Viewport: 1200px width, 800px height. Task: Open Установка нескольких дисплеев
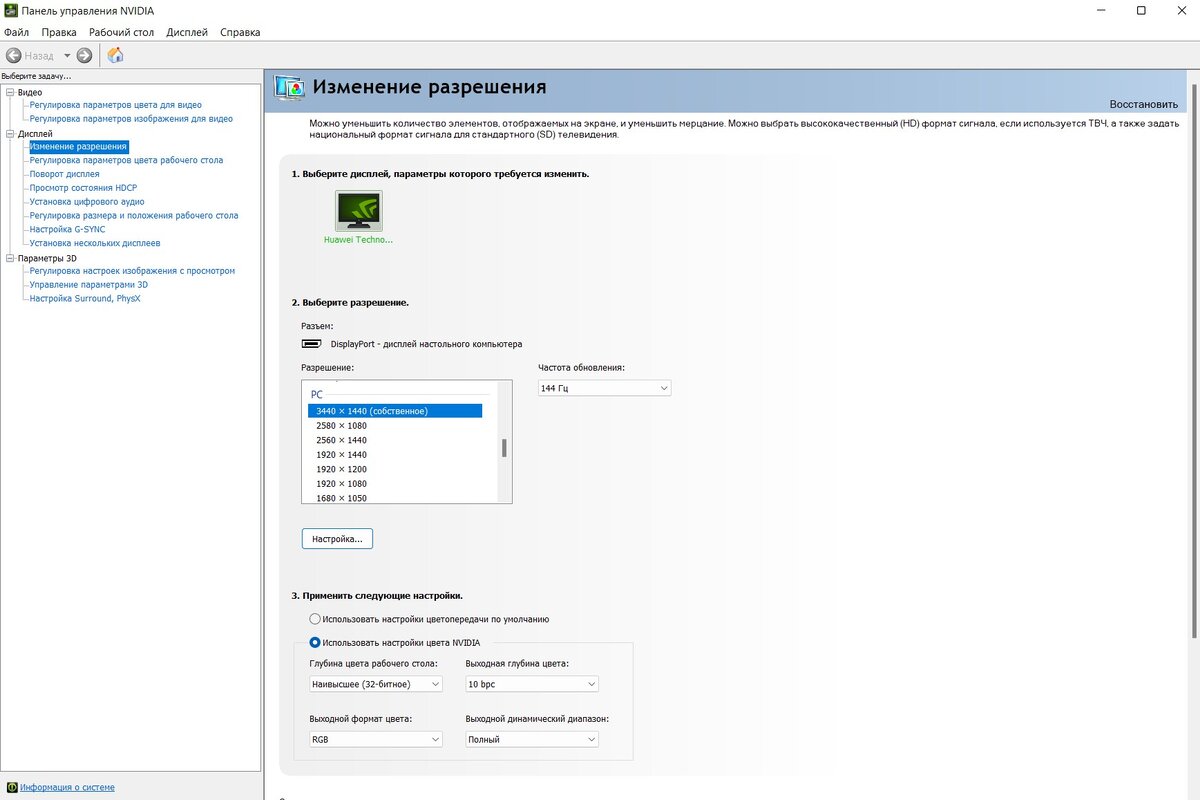pyautogui.click(x=95, y=243)
